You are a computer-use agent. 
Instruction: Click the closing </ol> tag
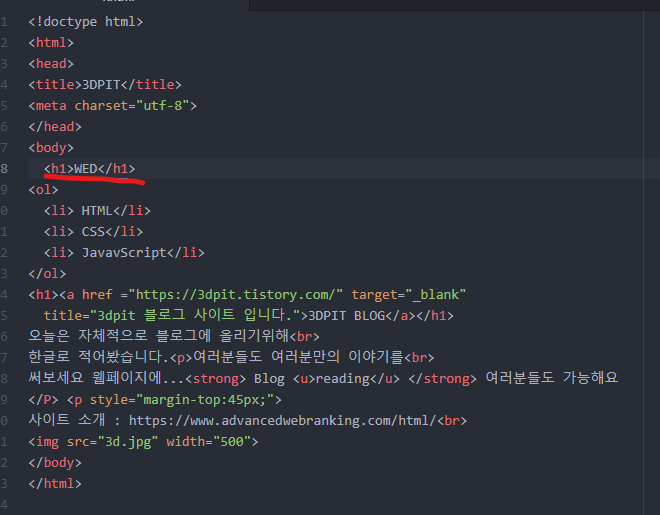click(x=47, y=273)
